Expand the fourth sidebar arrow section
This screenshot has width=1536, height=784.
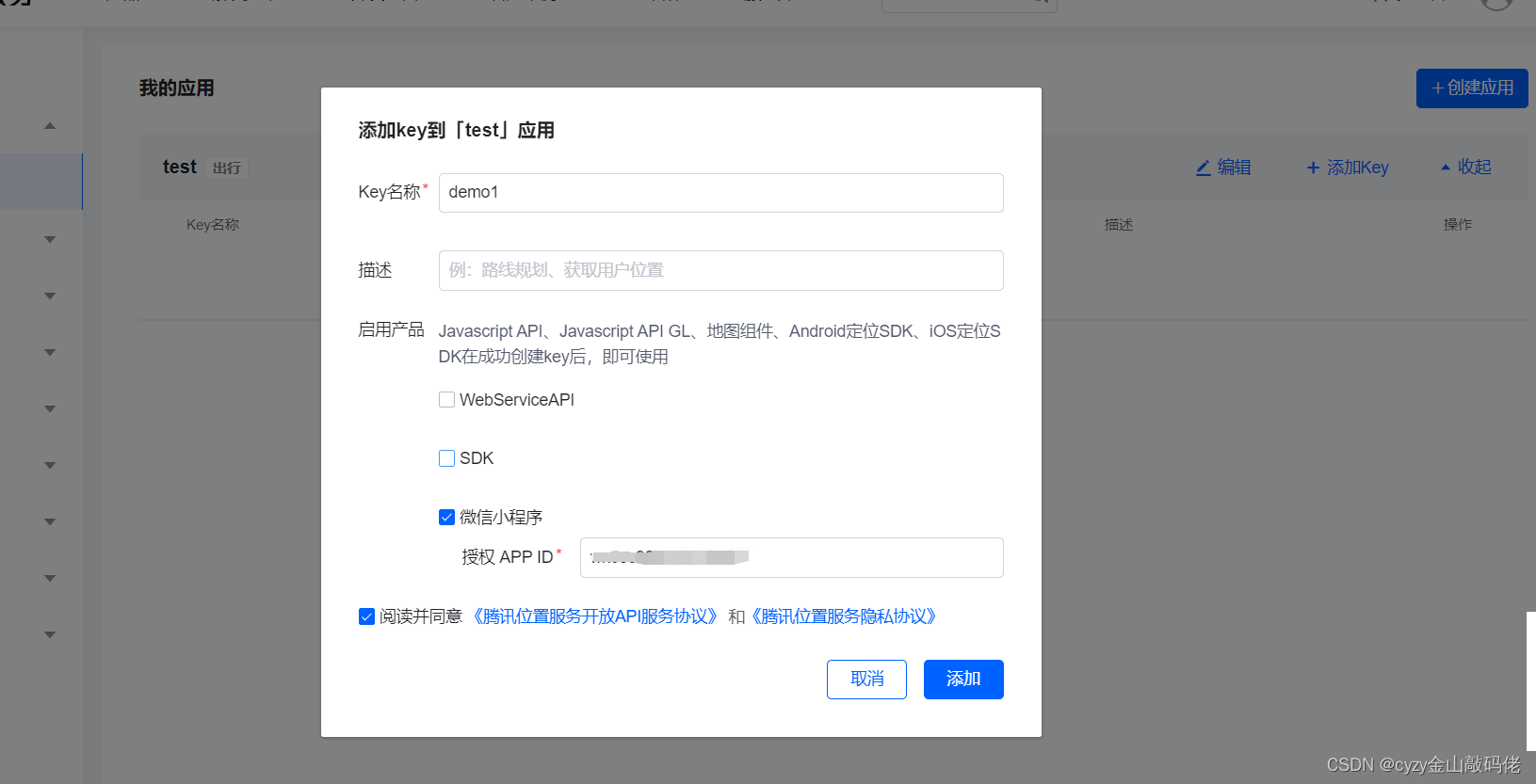[x=50, y=352]
